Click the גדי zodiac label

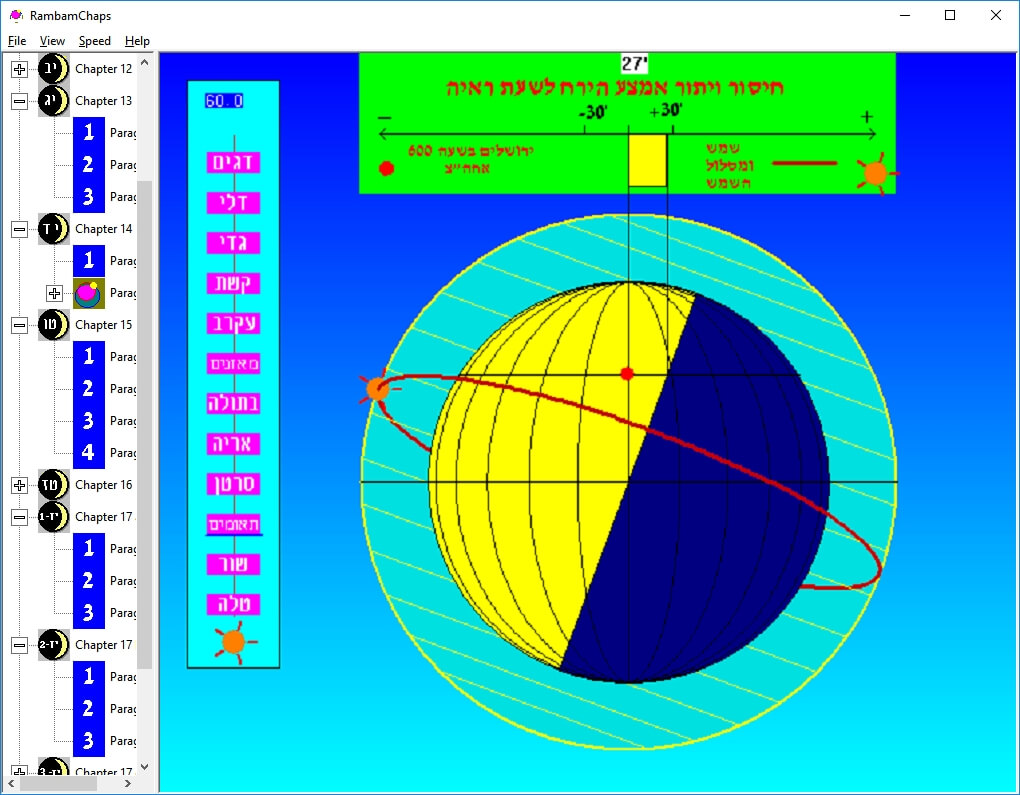[234, 243]
